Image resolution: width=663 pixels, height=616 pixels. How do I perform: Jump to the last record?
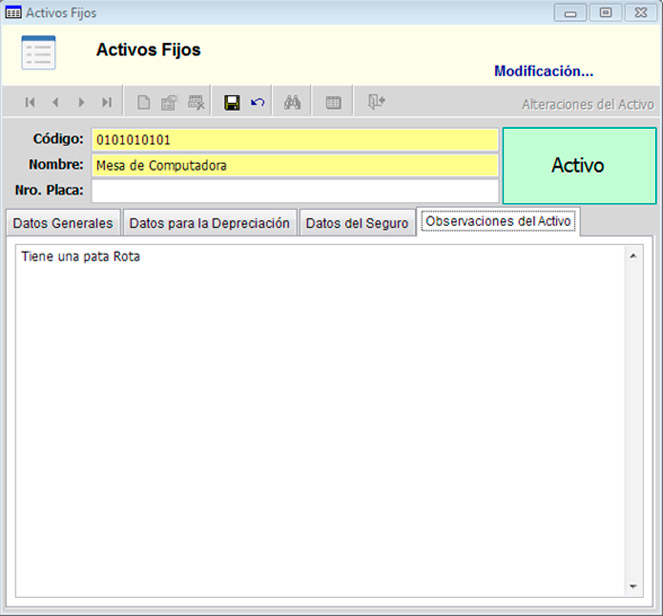(x=106, y=102)
